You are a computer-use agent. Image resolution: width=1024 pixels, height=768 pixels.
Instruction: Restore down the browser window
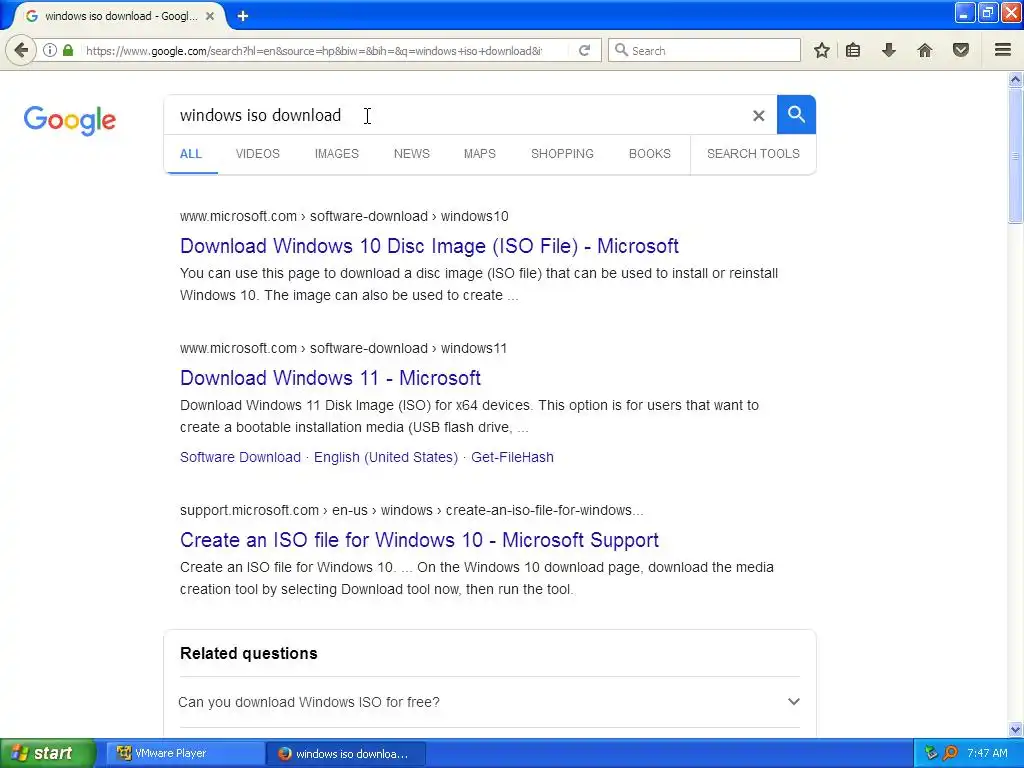click(x=988, y=12)
